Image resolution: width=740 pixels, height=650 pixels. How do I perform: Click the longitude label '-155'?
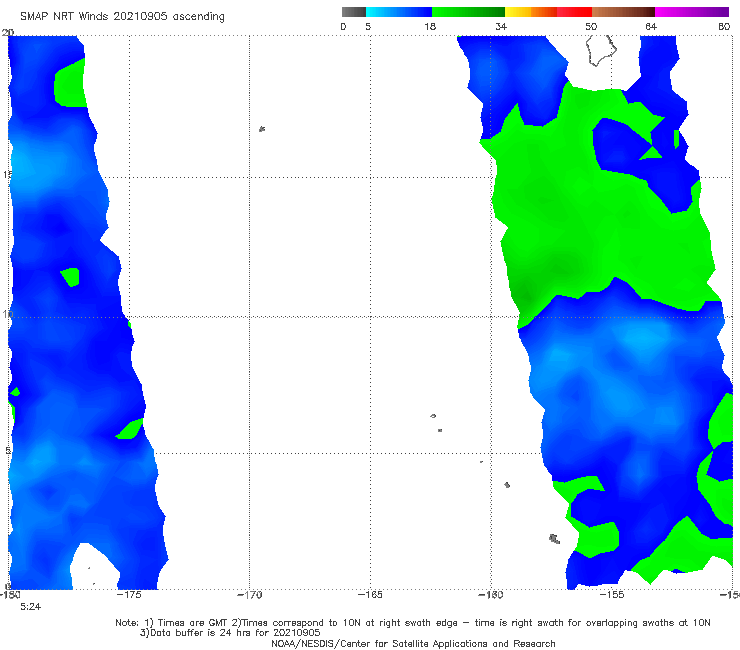(x=612, y=595)
